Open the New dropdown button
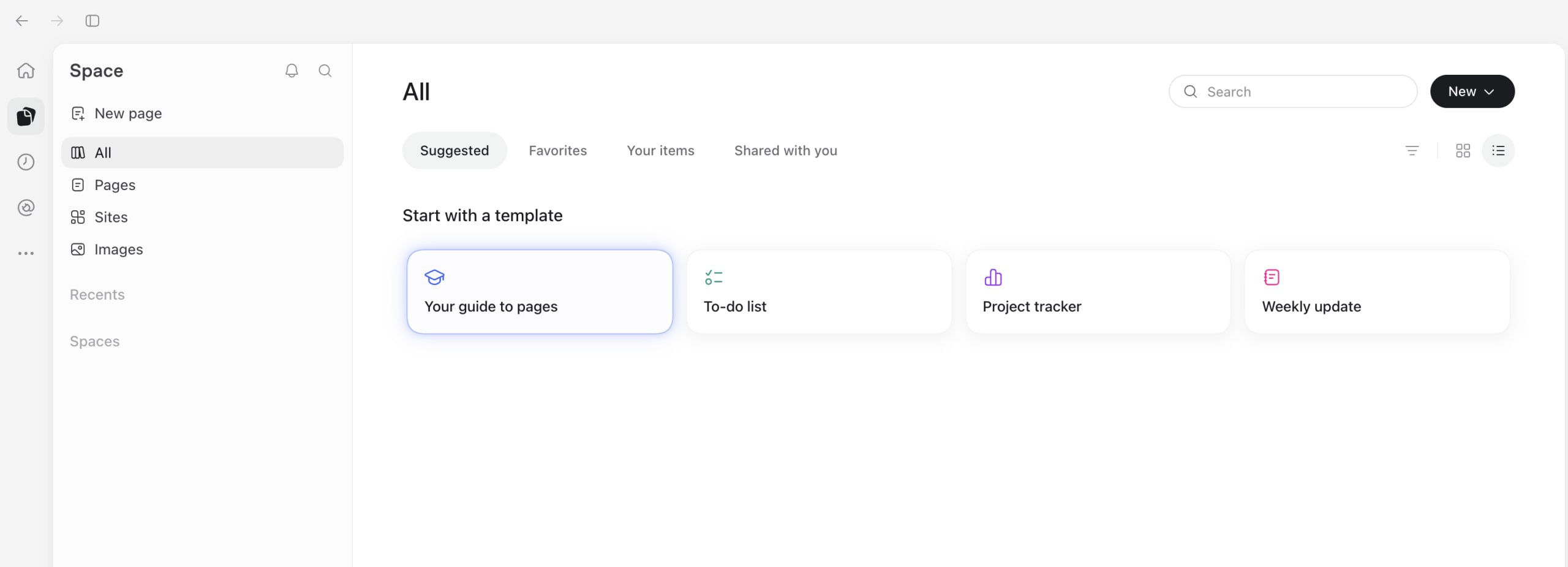 [x=1472, y=91]
